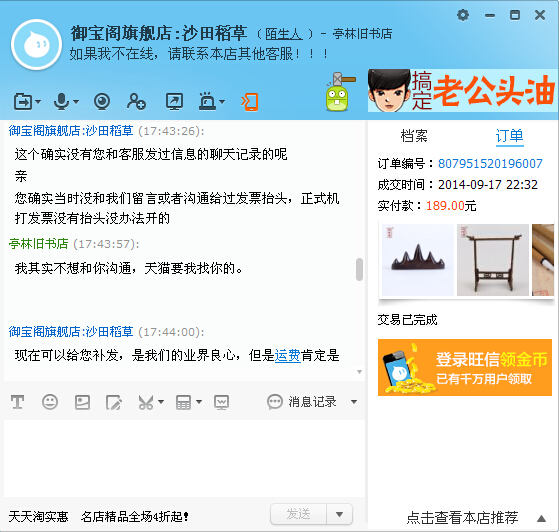
Task: Open the 搞定老公头油 banner ad
Action: coord(462,91)
